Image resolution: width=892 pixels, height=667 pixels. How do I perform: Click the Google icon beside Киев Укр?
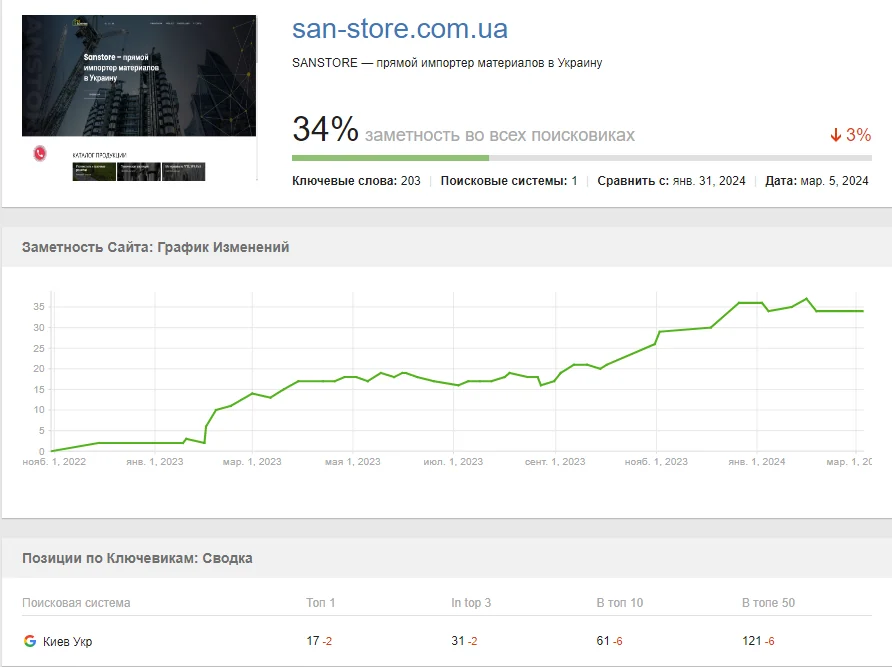click(30, 641)
